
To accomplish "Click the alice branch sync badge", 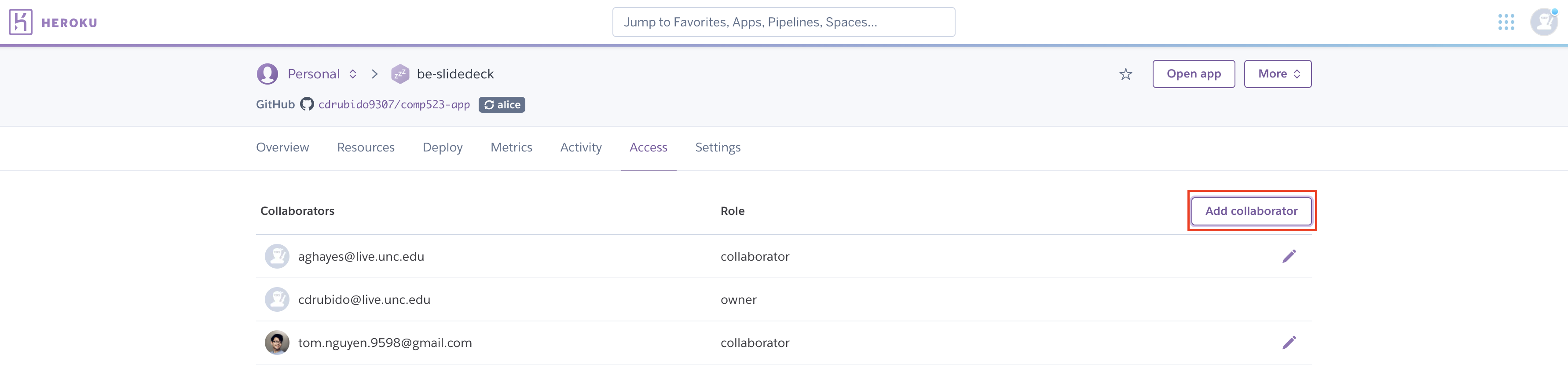I will click(x=502, y=105).
